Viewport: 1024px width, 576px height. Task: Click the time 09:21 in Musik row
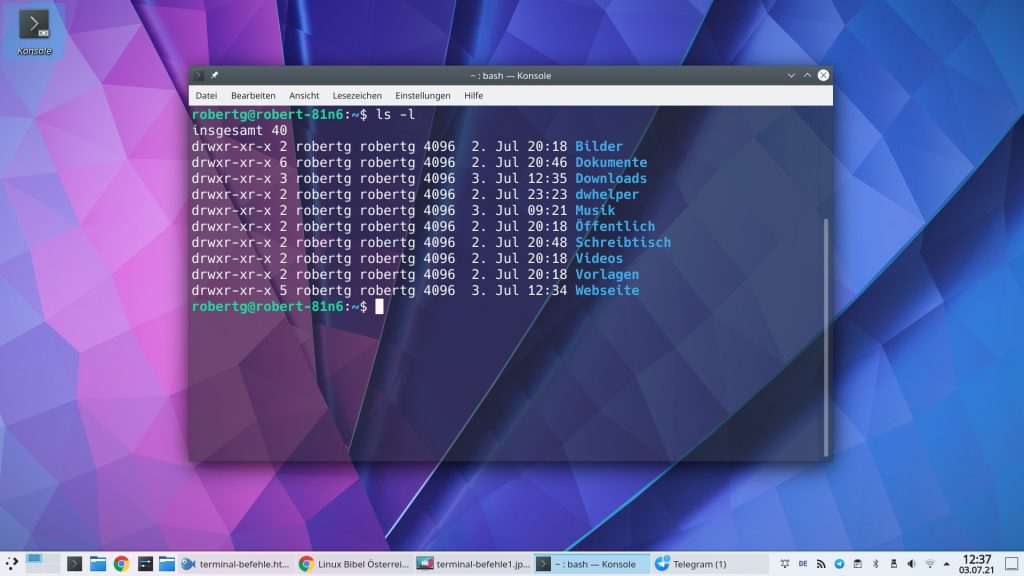(x=547, y=210)
